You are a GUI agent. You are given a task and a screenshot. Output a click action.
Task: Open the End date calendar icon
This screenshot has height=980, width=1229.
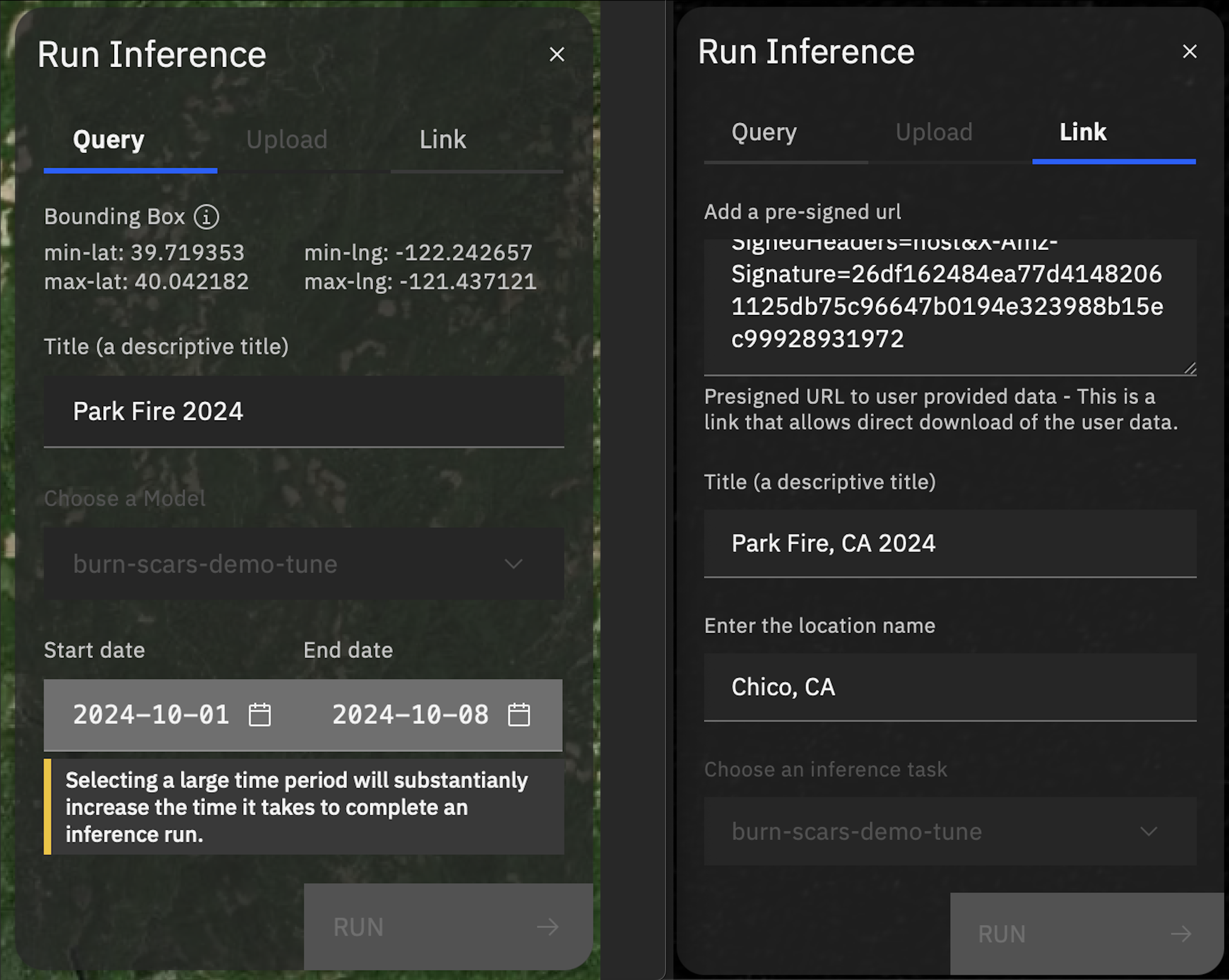(519, 715)
